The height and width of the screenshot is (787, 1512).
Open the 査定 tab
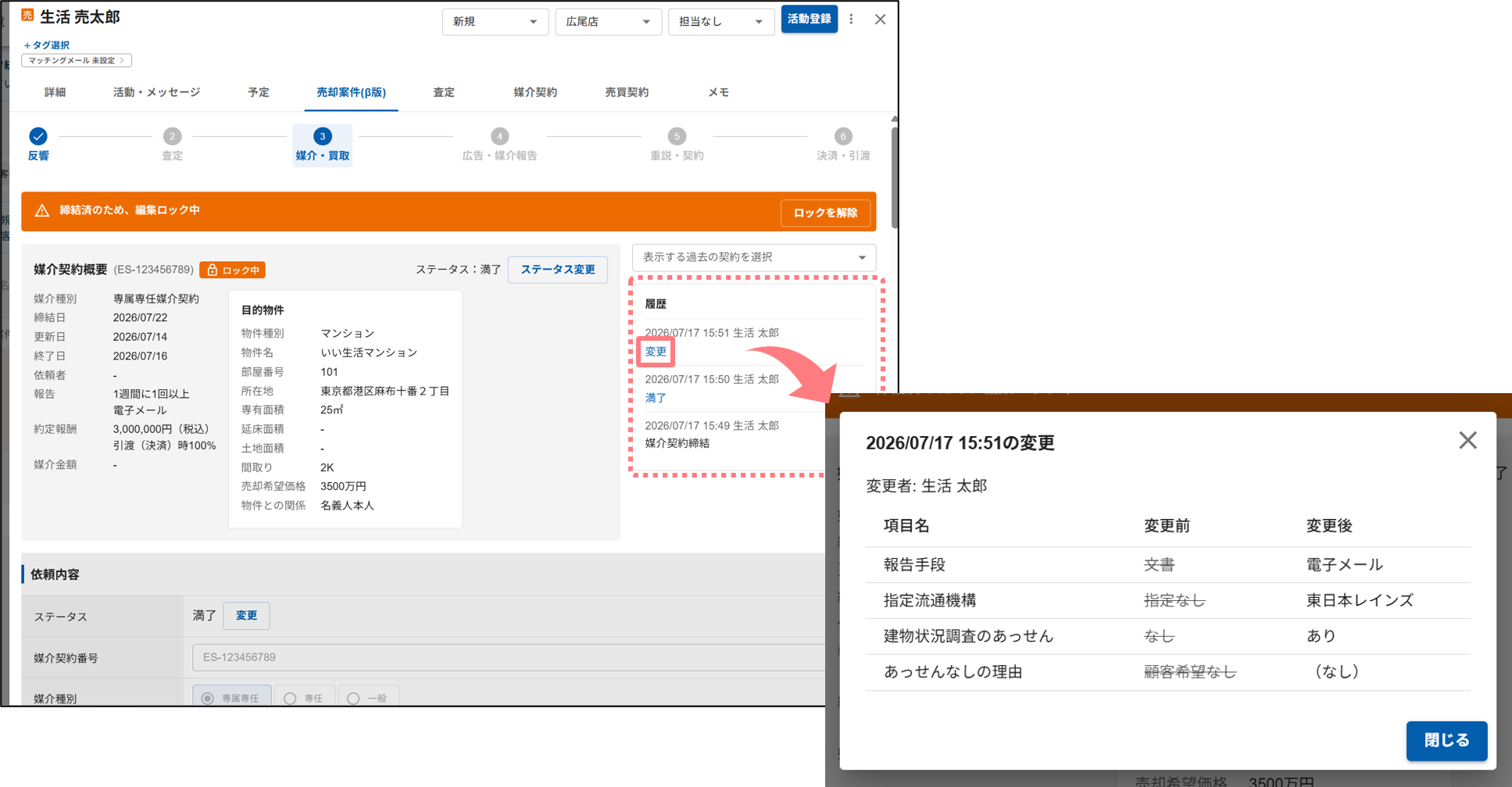point(444,92)
